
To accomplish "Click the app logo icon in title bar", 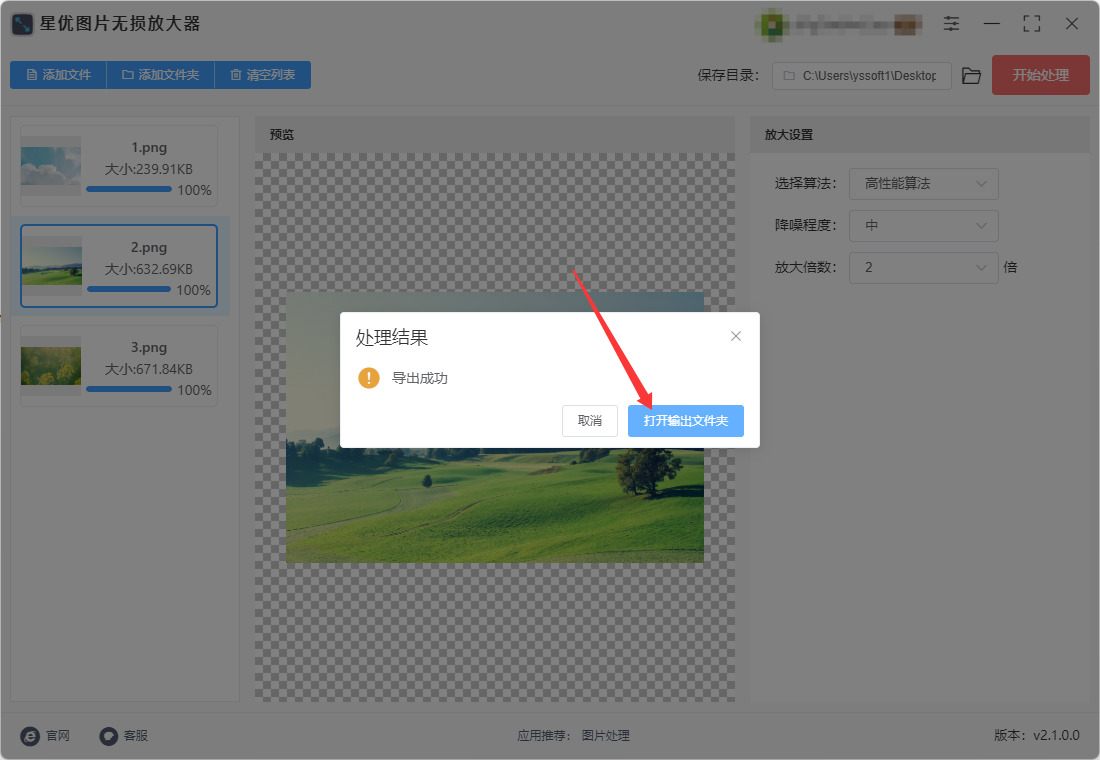I will [22, 24].
